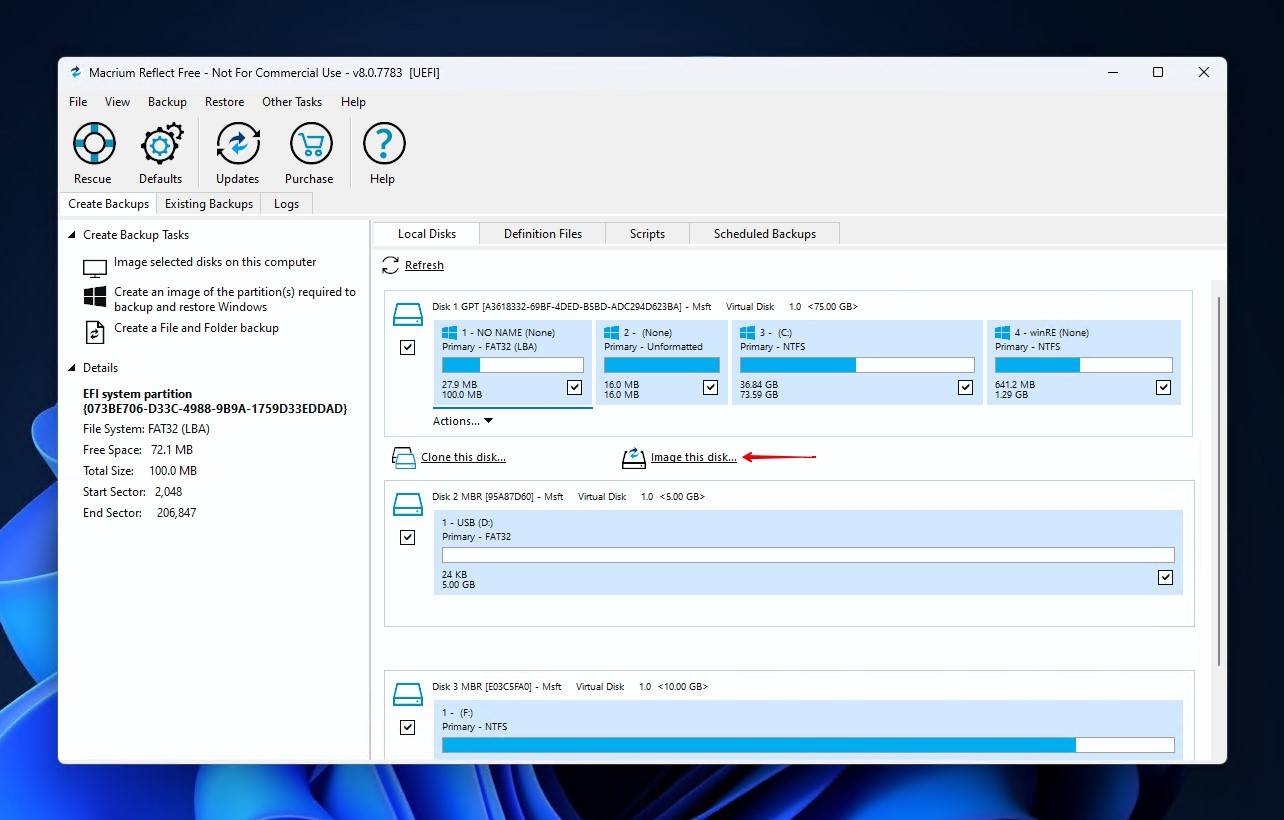Open the Purchase page
Screen dimensions: 1284x820
(309, 151)
